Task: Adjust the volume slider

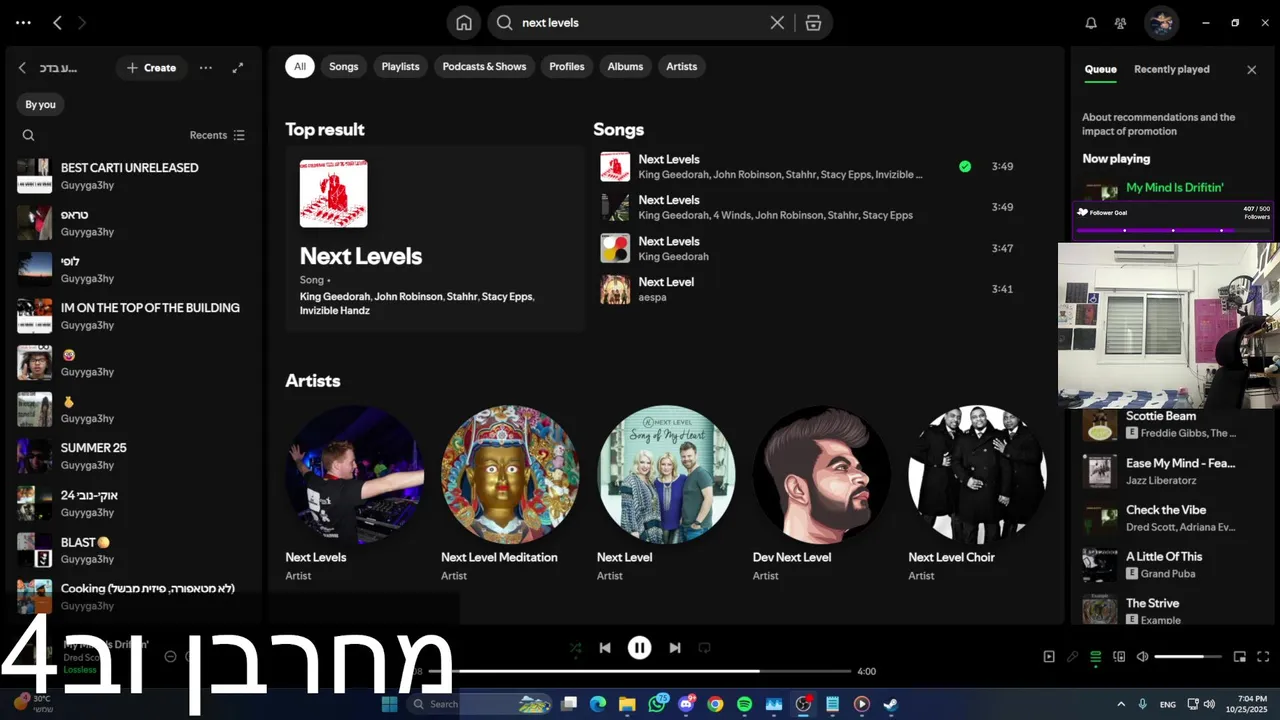Action: coord(1188,657)
